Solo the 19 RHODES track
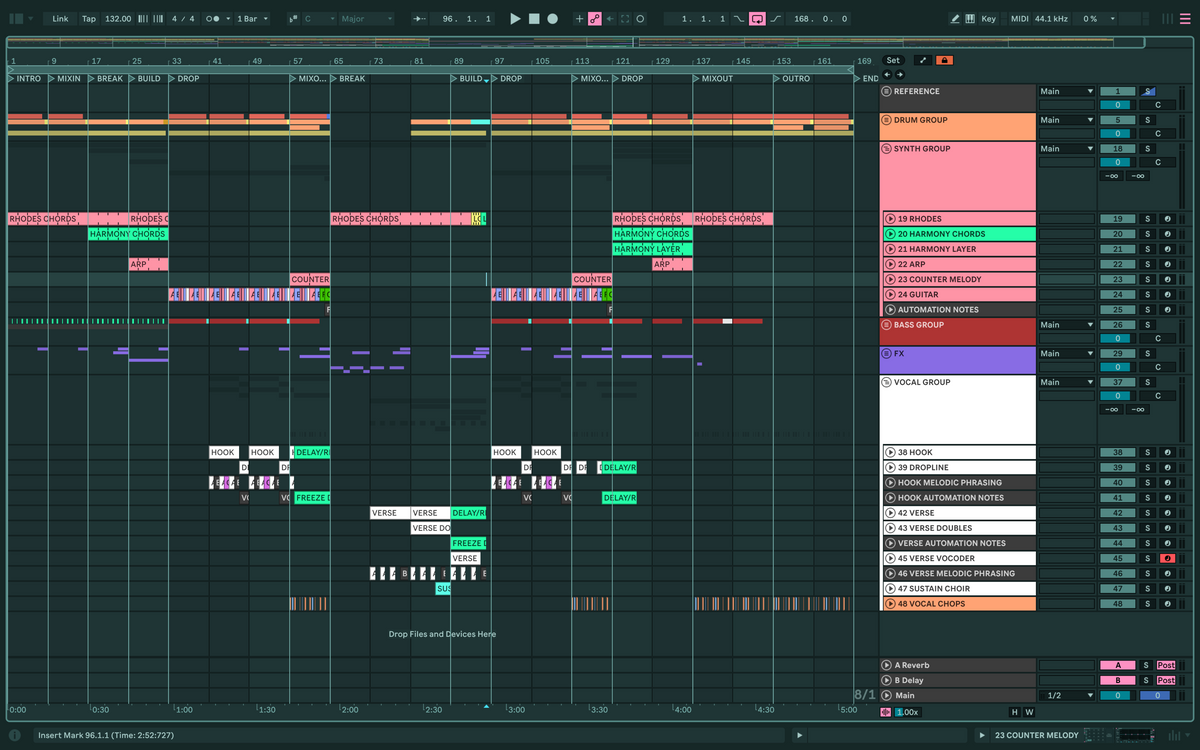Screen dimensions: 1200x750 (1146, 218)
